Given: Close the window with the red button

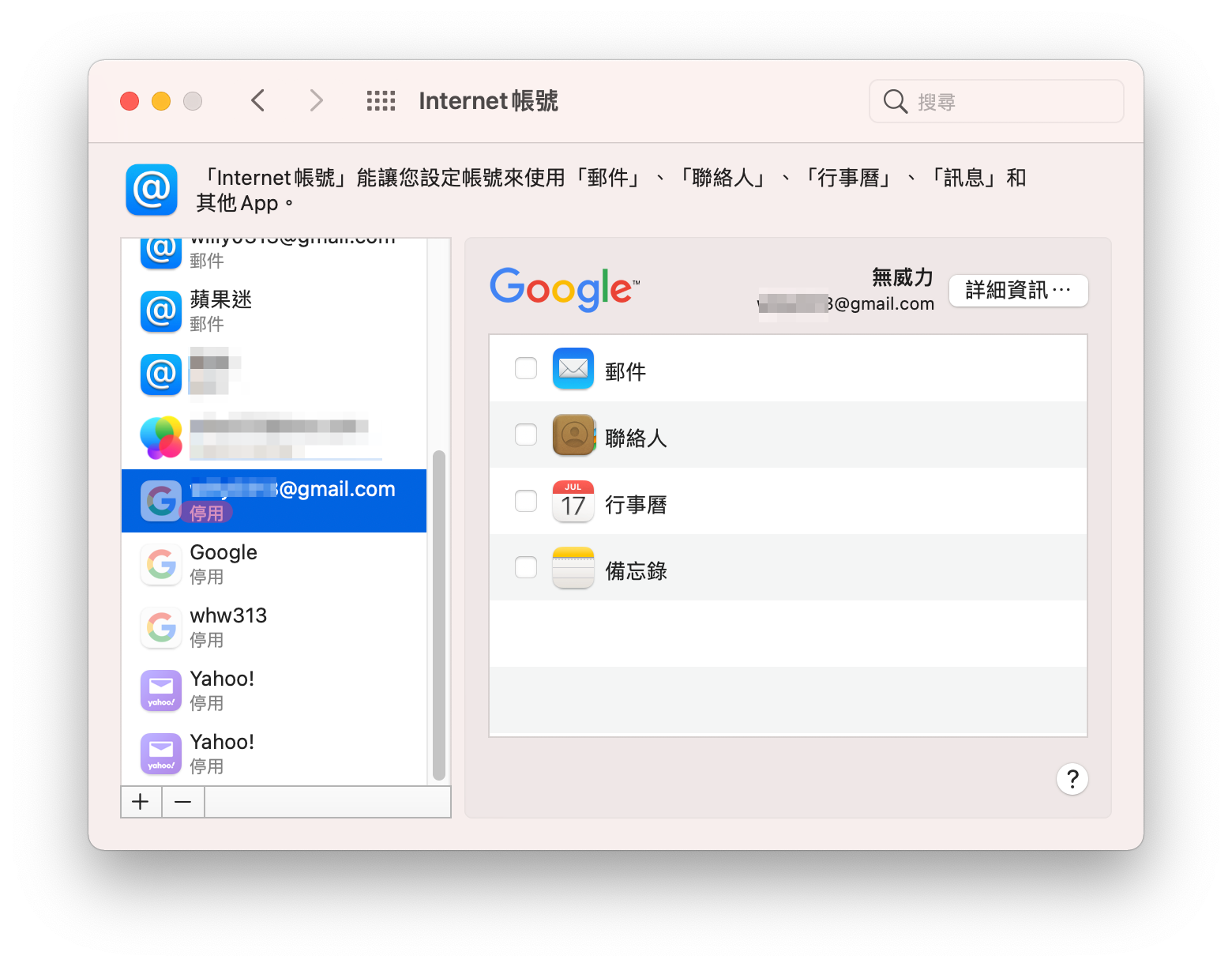Looking at the screenshot, I should pos(130,101).
